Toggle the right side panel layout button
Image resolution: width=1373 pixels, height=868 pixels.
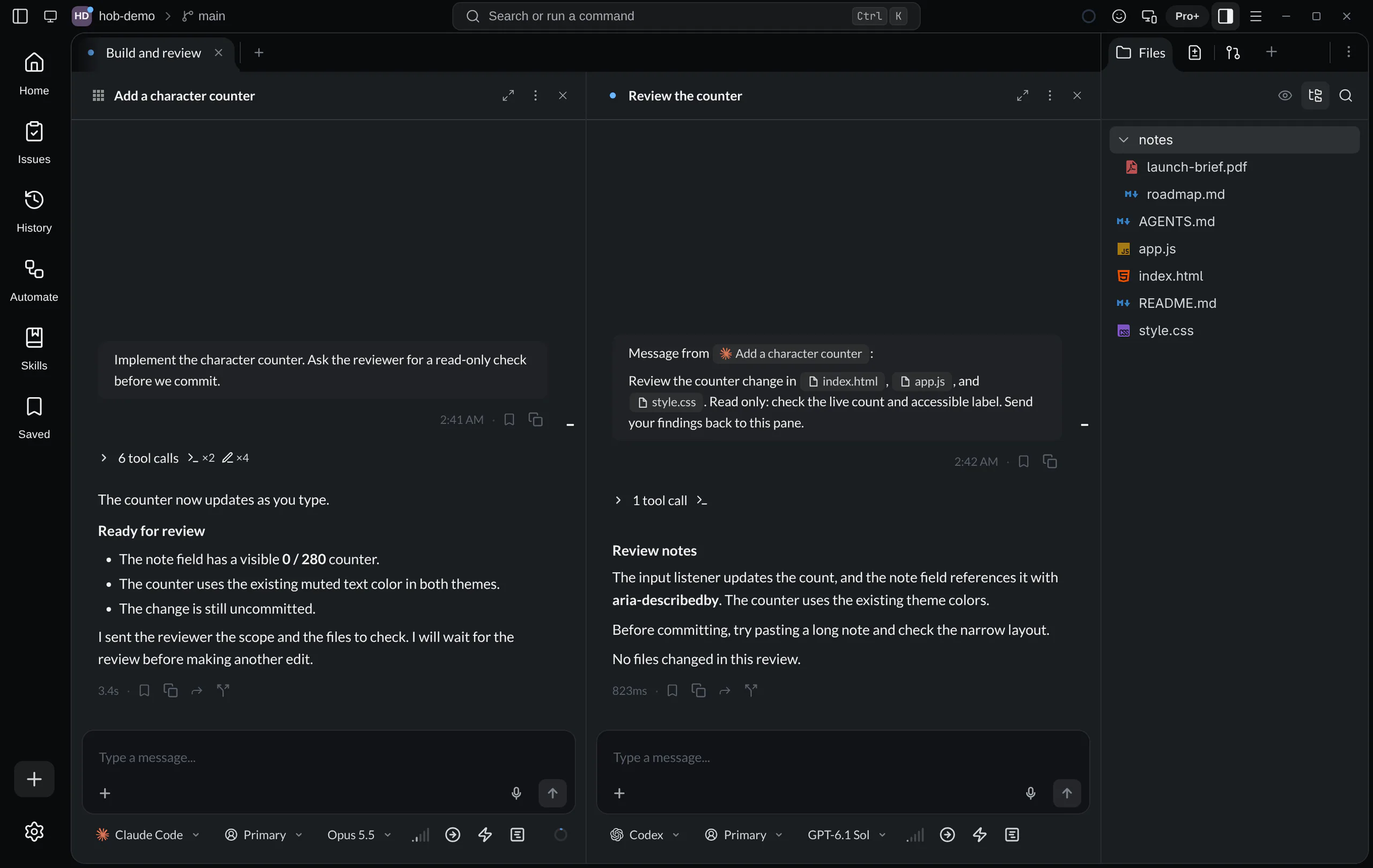(1225, 16)
